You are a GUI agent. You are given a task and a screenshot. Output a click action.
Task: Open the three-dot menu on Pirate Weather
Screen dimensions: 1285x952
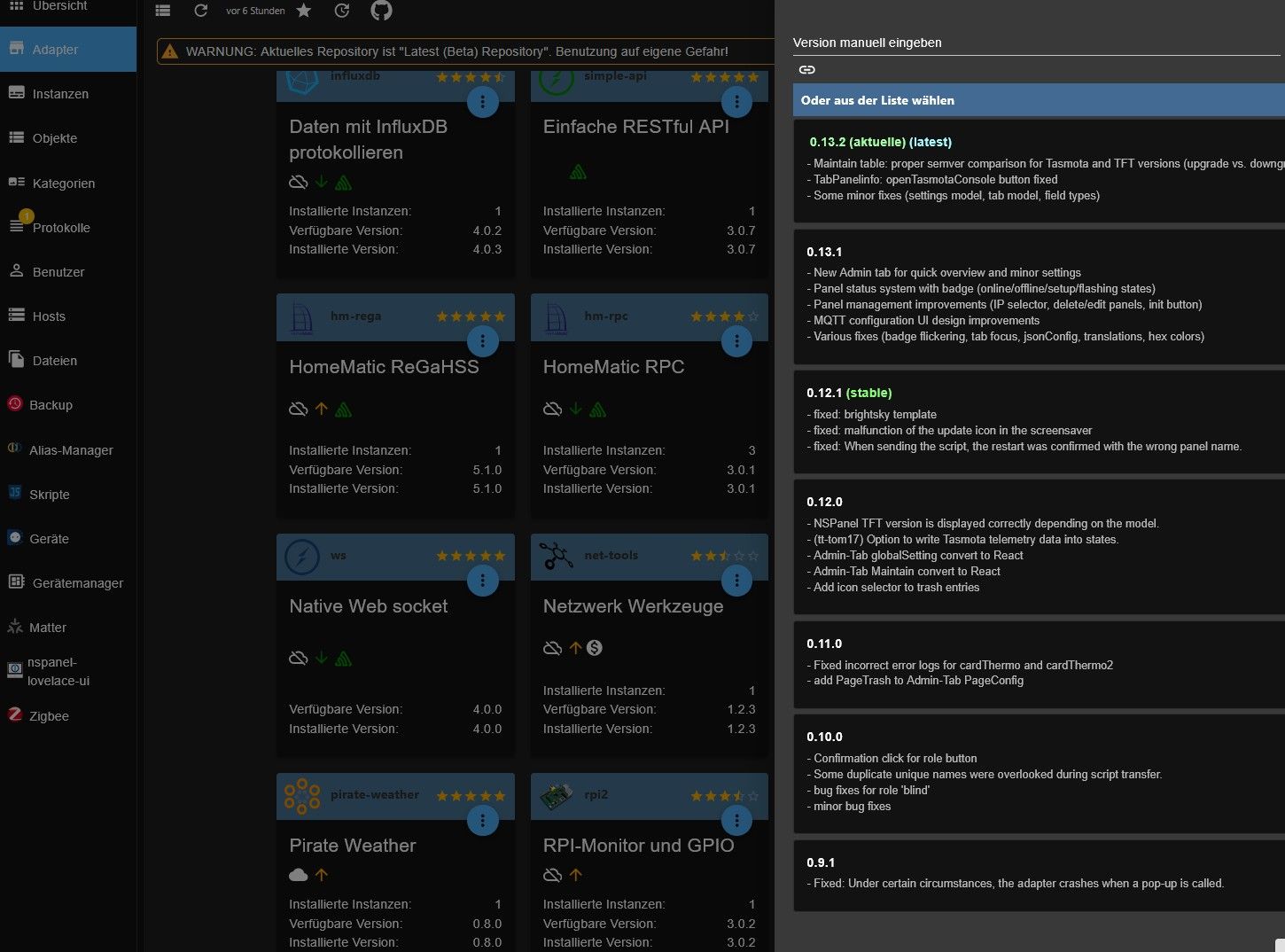tap(483, 820)
